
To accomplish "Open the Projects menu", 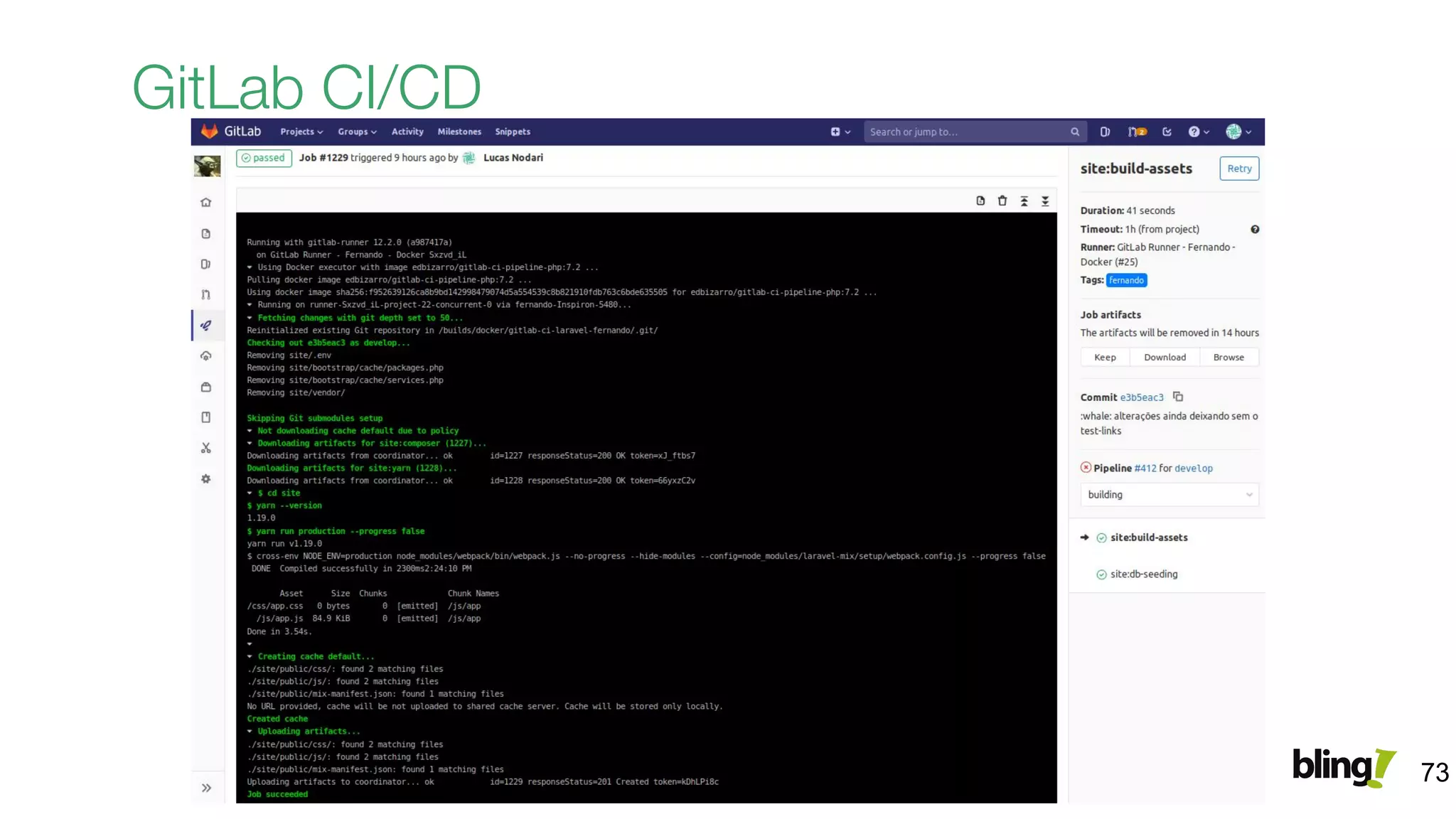I will tap(301, 132).
